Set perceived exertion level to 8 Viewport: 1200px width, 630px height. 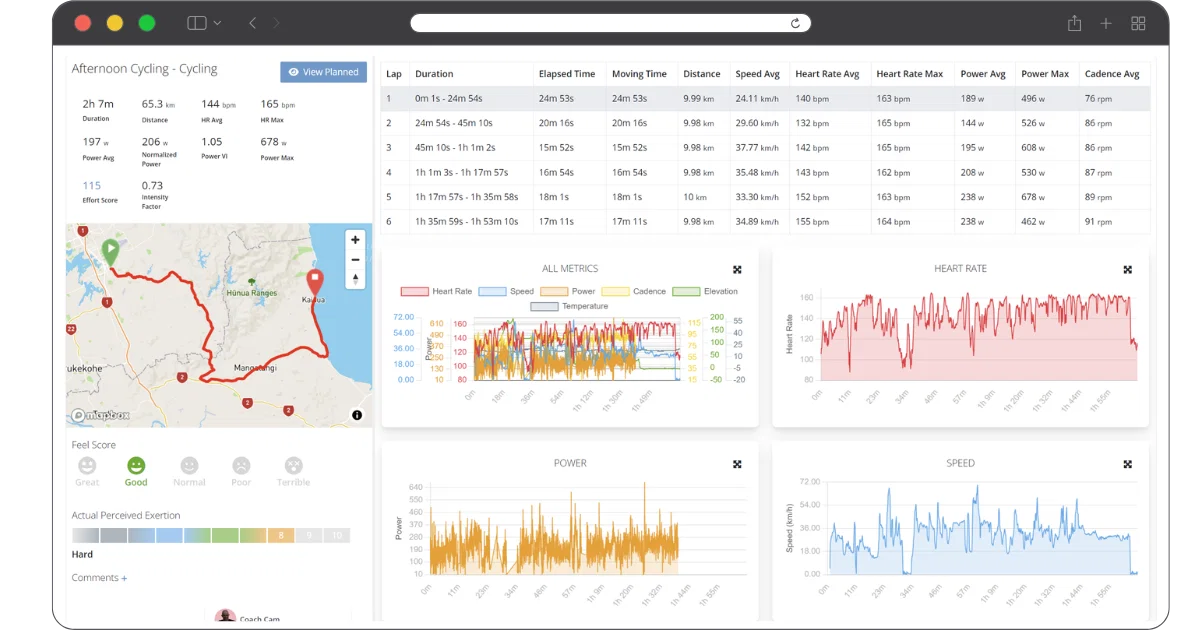[281, 536]
